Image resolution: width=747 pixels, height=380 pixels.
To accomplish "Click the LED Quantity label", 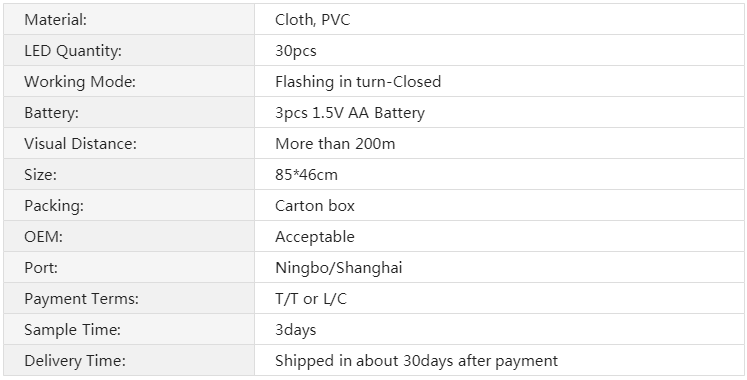I will tap(73, 51).
